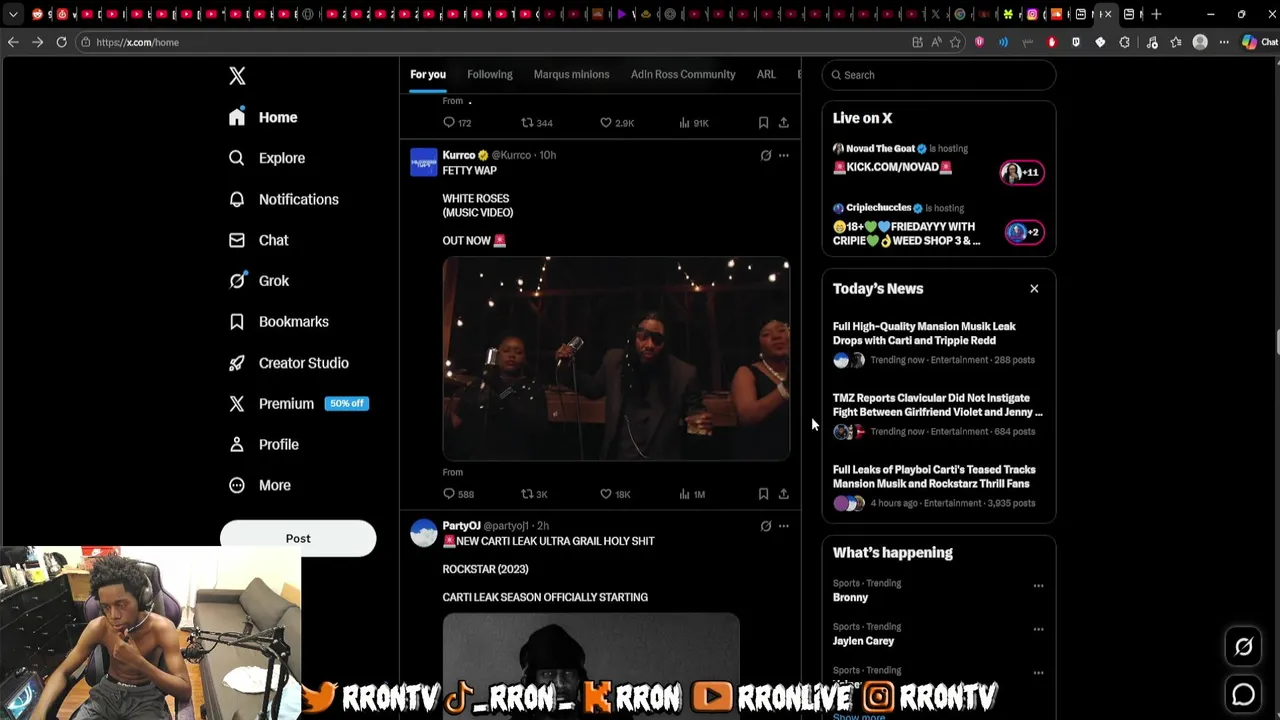Reply to the Kurrco Fetty Wap post
Screen dimensions: 1280x720
click(x=458, y=494)
